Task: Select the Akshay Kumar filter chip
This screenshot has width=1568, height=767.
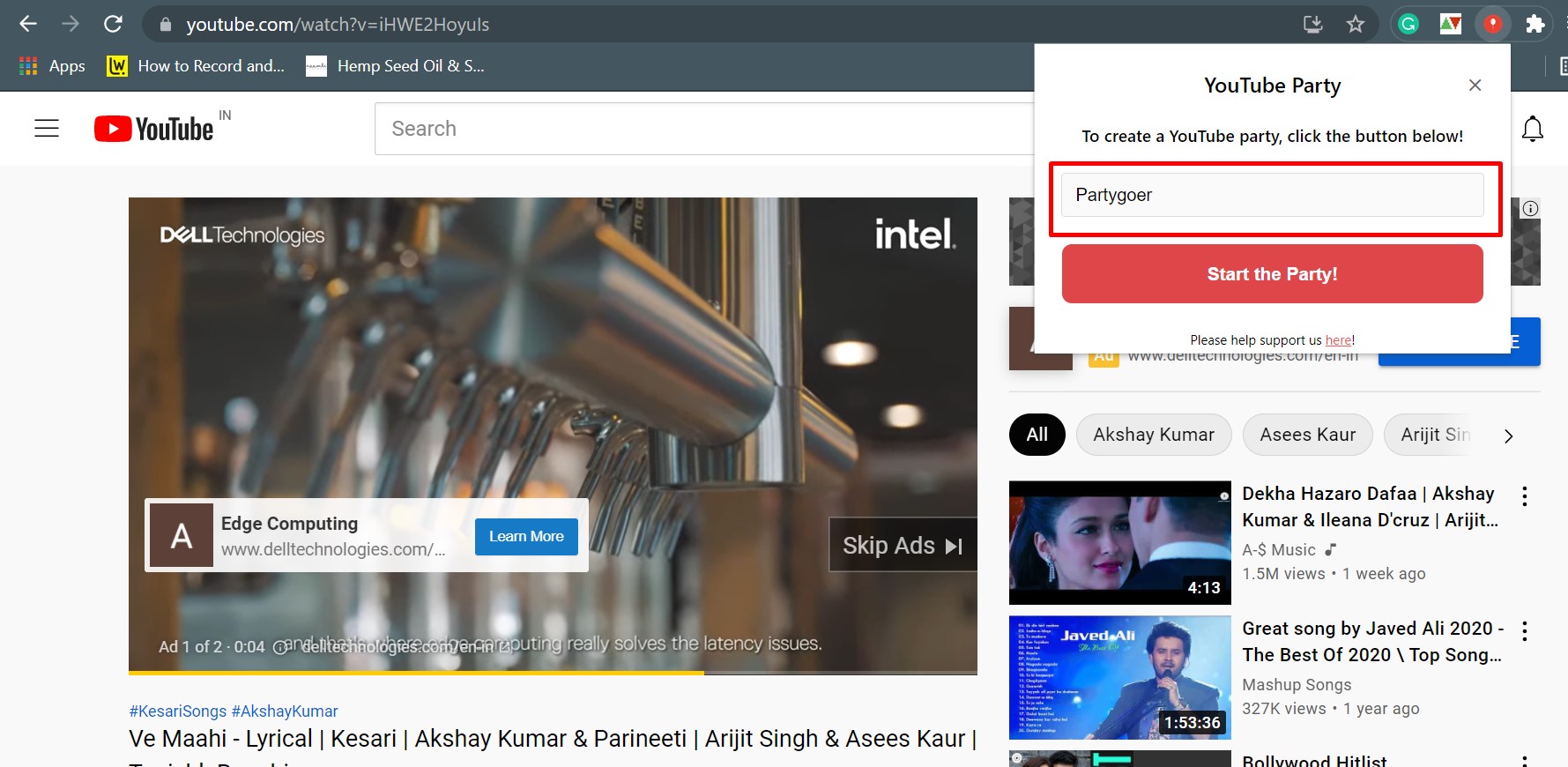Action: [1154, 435]
